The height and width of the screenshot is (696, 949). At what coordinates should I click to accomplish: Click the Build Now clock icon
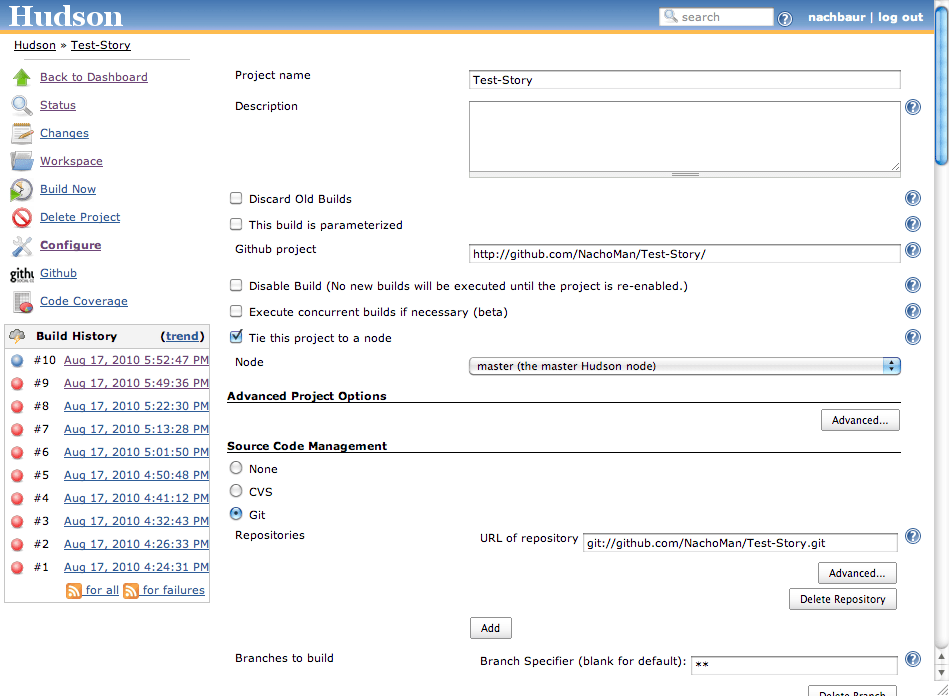point(21,189)
